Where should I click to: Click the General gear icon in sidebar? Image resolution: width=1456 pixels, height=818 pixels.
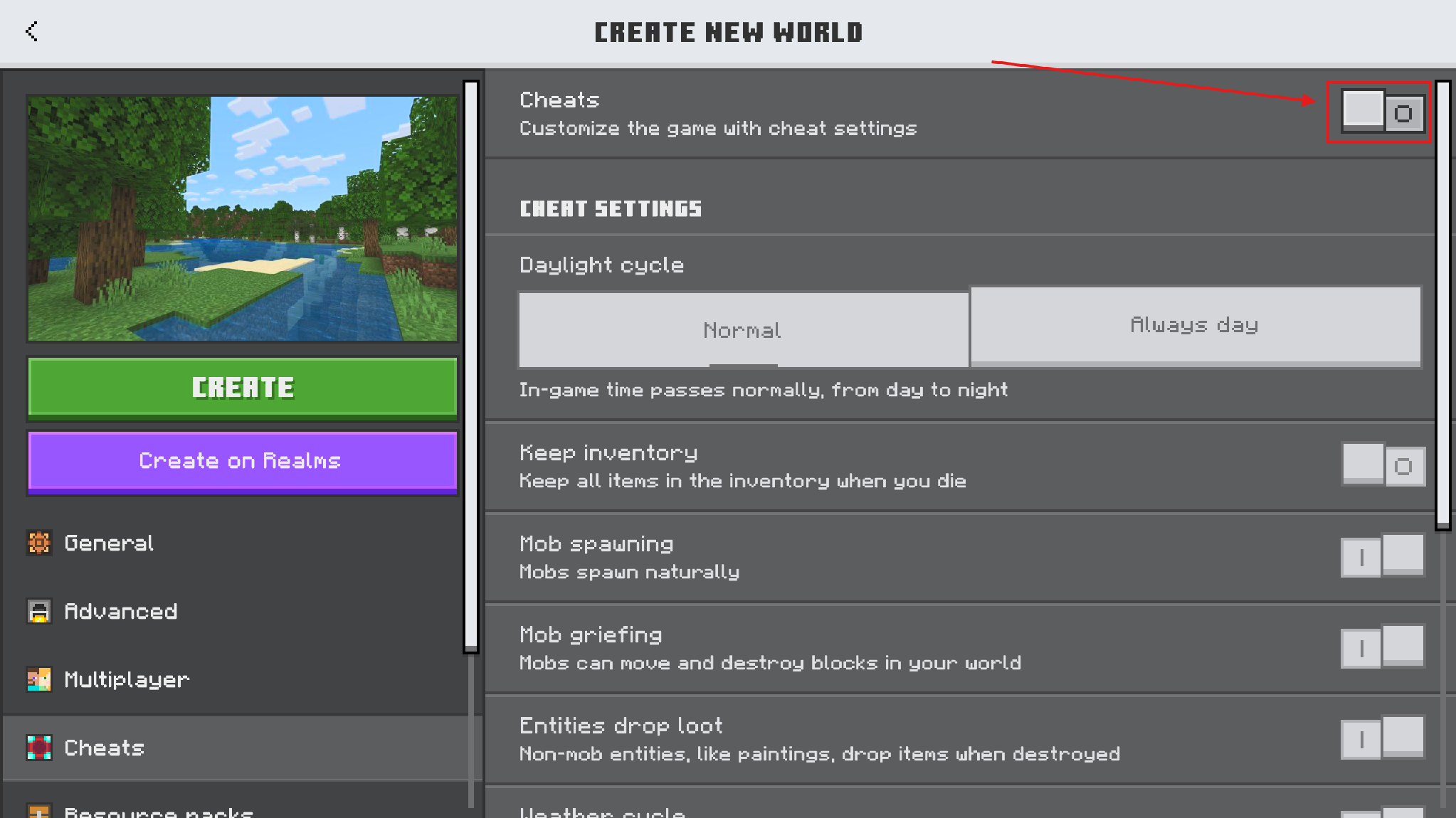[39, 543]
